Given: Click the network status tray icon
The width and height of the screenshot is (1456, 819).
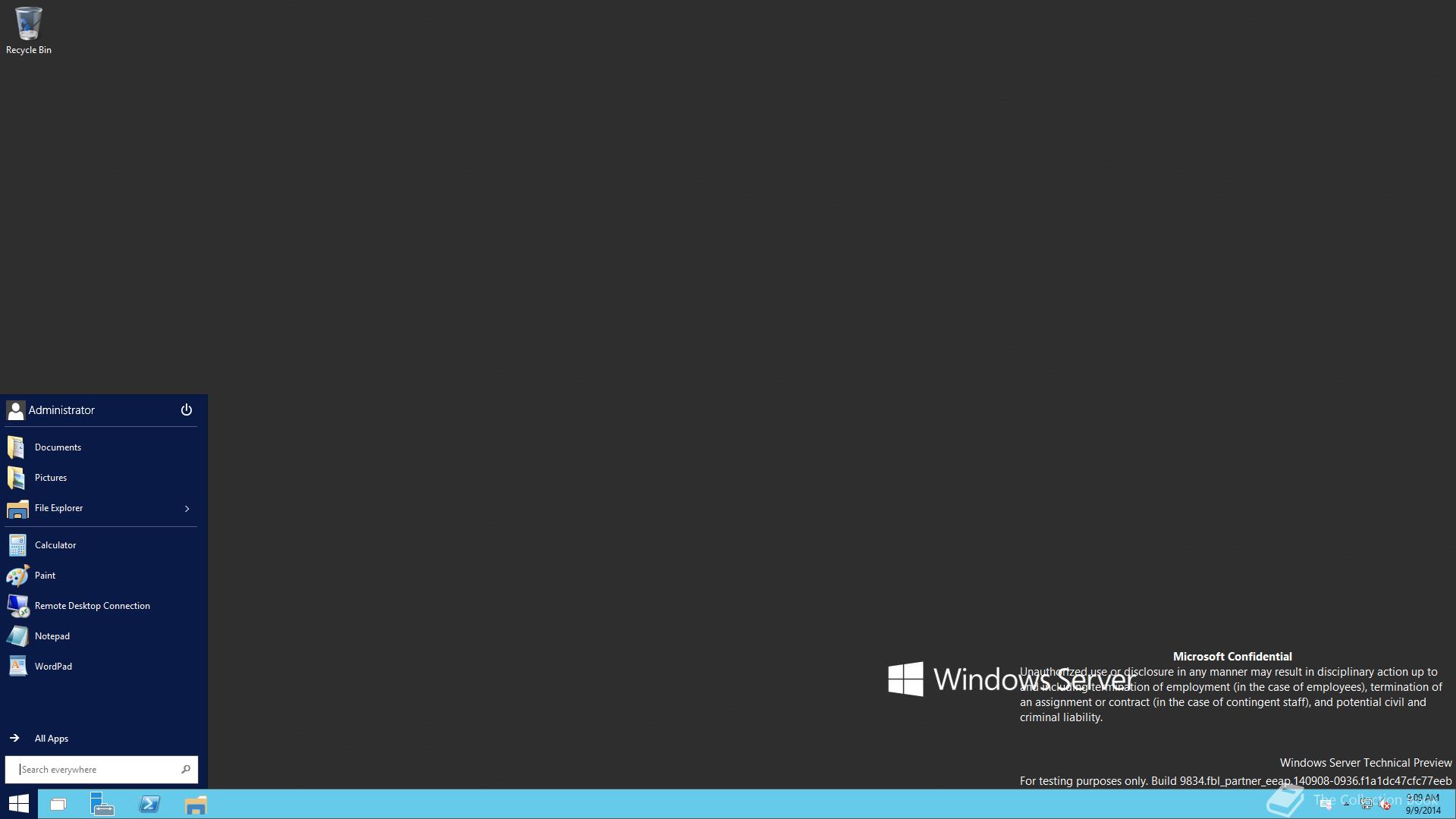Looking at the screenshot, I should click(x=1367, y=805).
